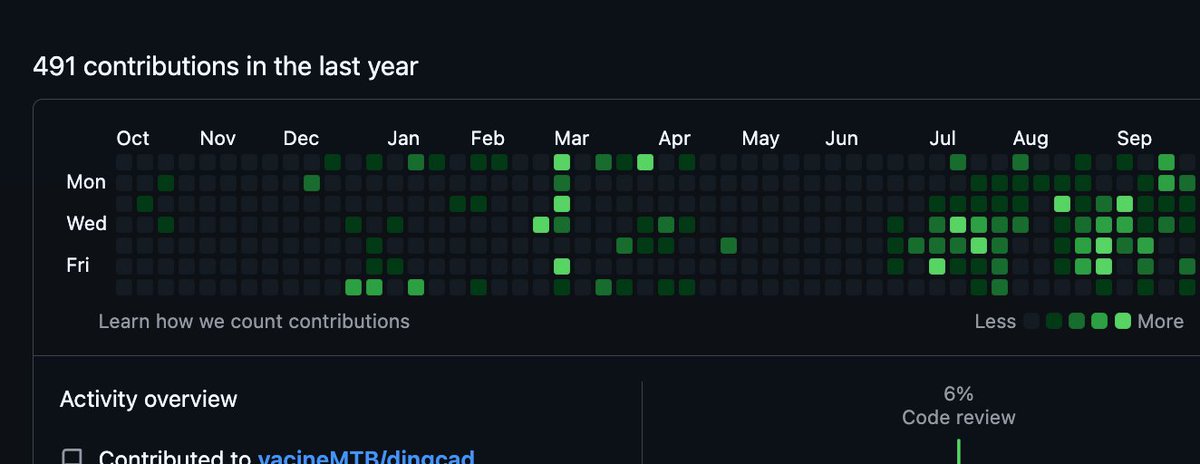Click the Apr month label
The image size is (1200, 464).
[675, 138]
